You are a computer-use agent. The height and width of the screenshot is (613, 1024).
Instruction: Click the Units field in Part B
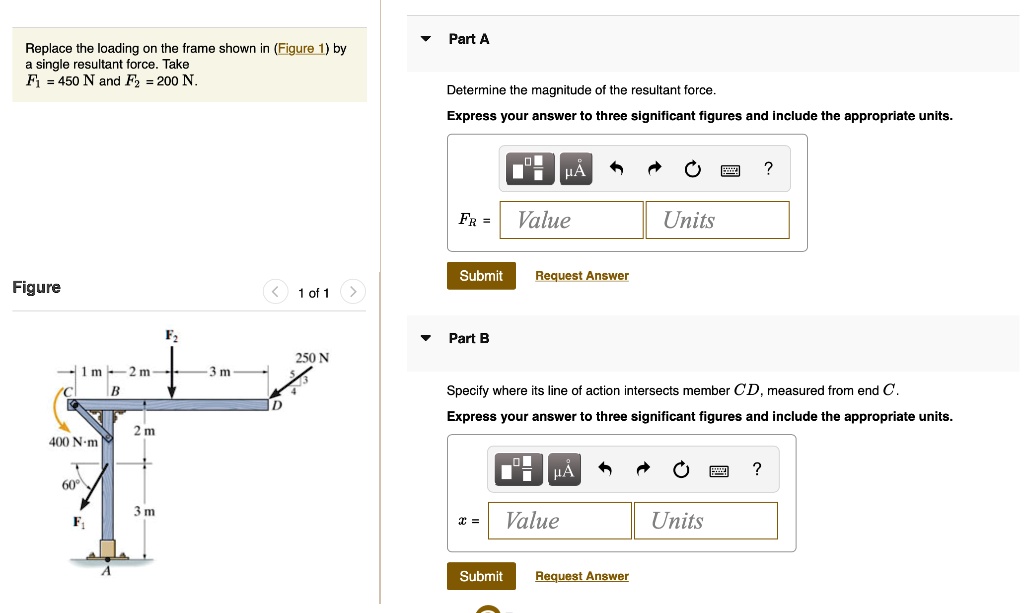(x=705, y=520)
